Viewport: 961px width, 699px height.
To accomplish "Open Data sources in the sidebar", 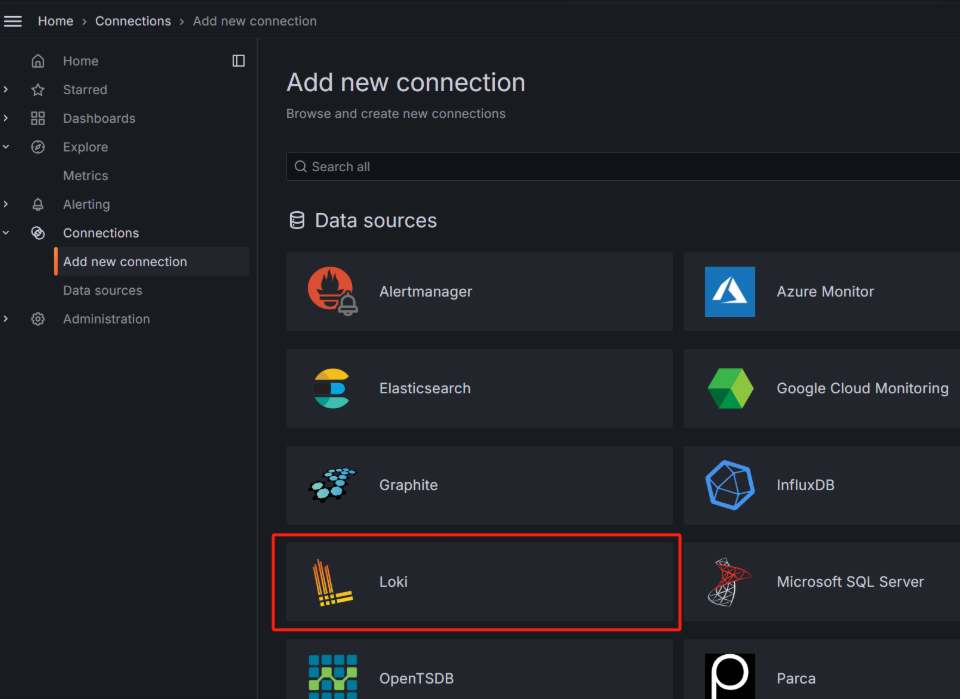I will coord(102,290).
